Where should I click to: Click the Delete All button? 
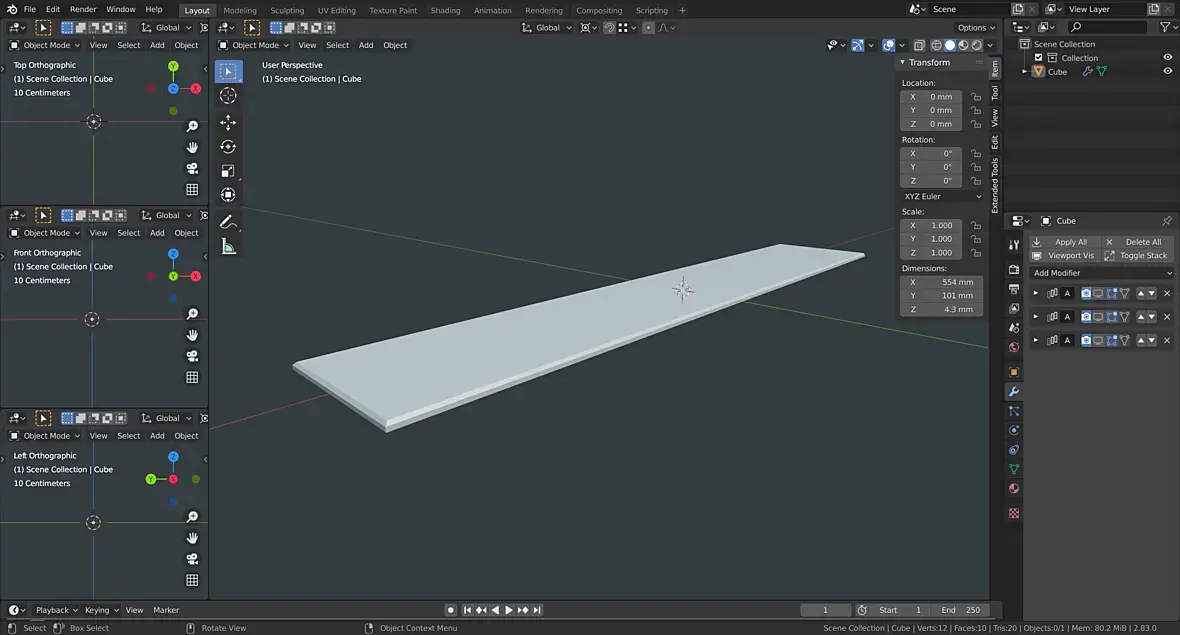1137,242
